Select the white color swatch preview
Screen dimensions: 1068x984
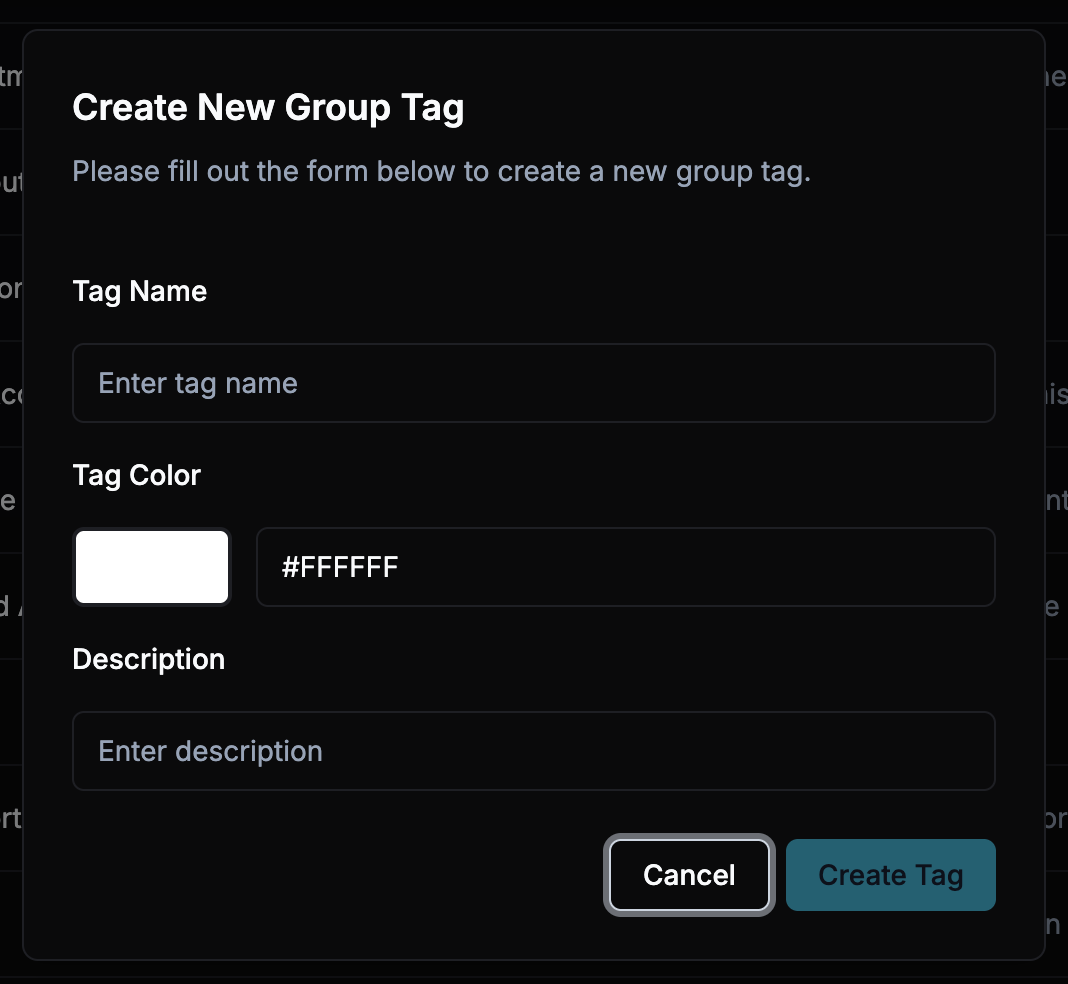pyautogui.click(x=151, y=567)
